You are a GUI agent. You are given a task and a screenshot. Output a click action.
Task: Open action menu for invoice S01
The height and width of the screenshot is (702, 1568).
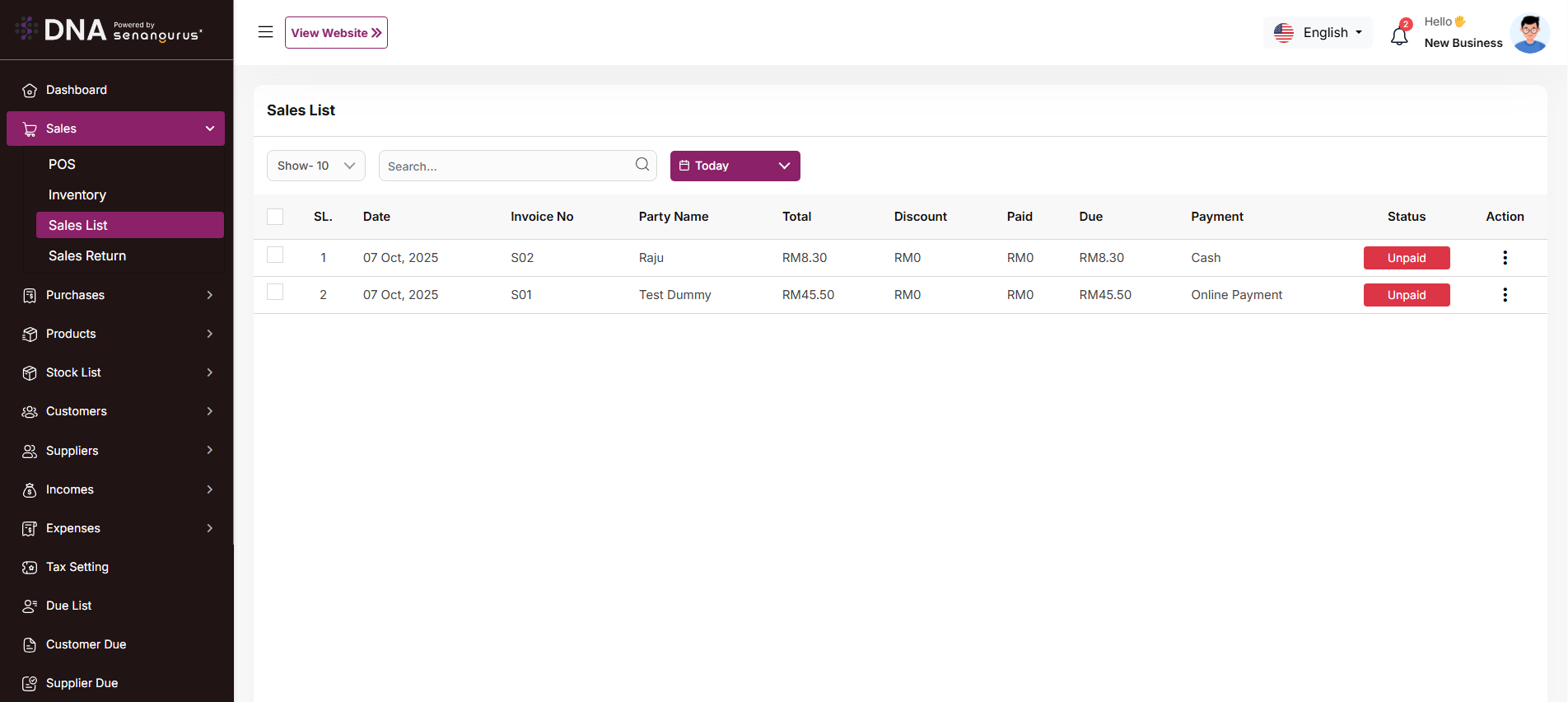pyautogui.click(x=1505, y=295)
